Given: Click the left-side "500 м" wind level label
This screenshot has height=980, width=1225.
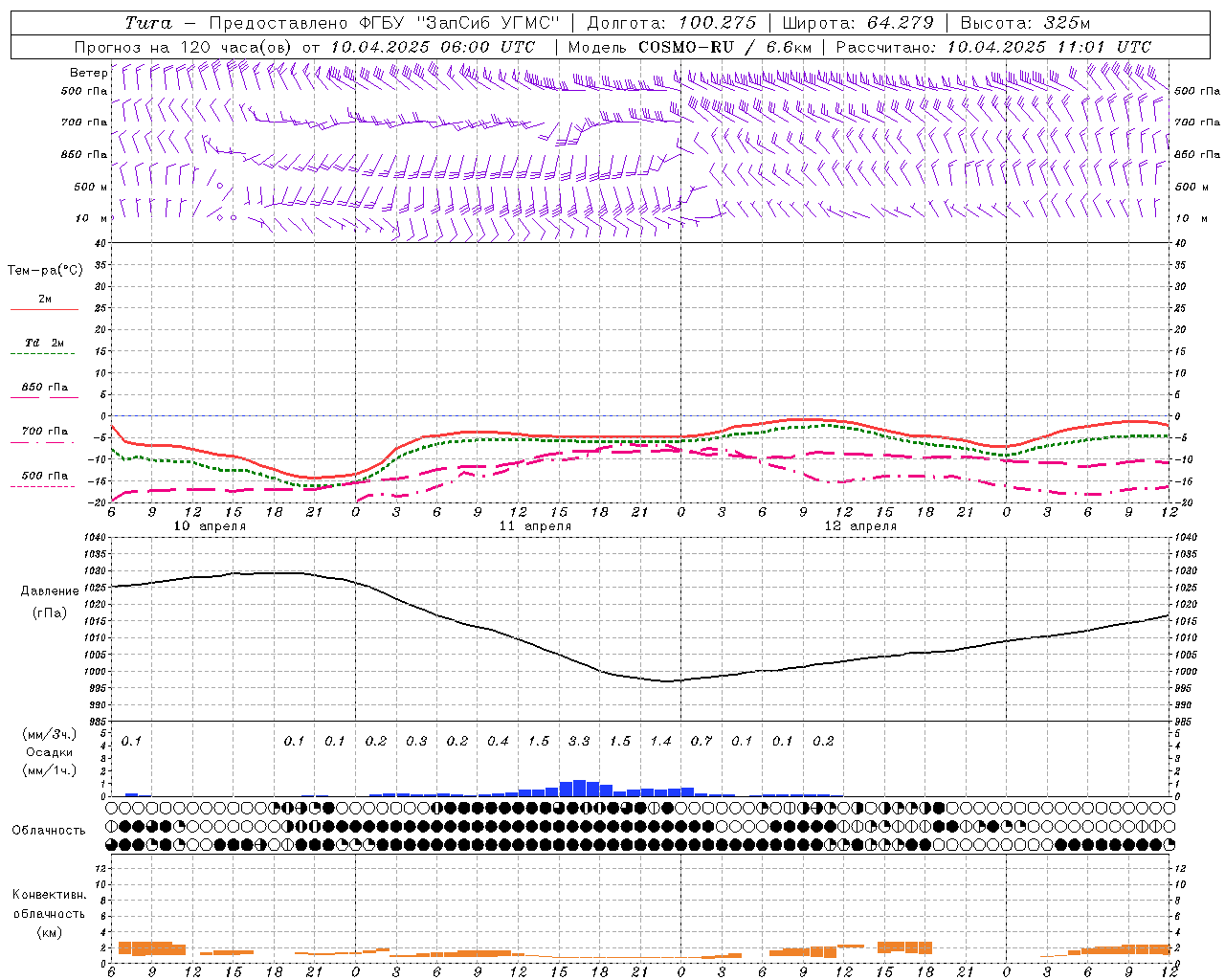Looking at the screenshot, I should [x=91, y=187].
